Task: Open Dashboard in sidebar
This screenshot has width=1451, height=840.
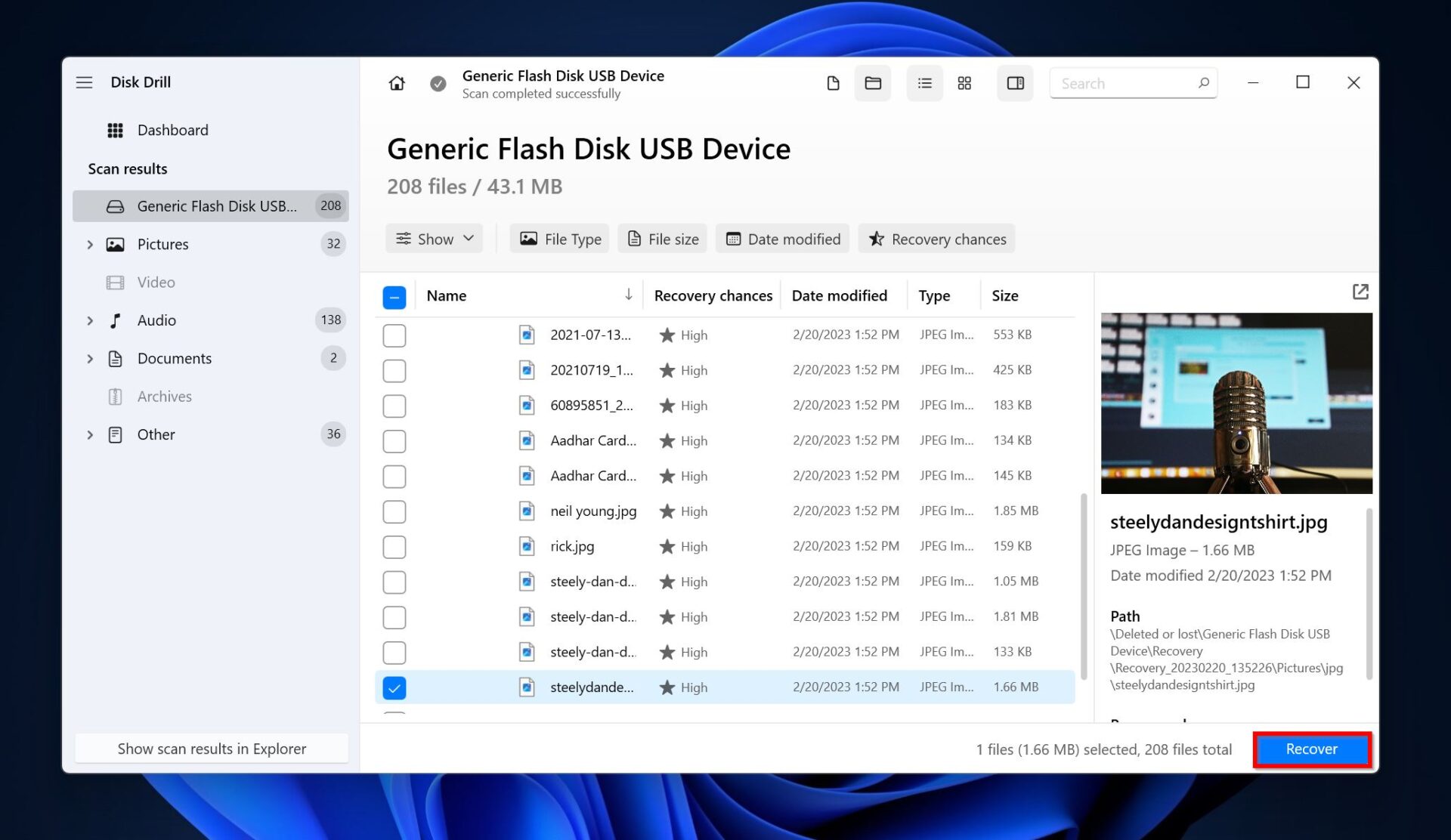Action: pyautogui.click(x=172, y=130)
